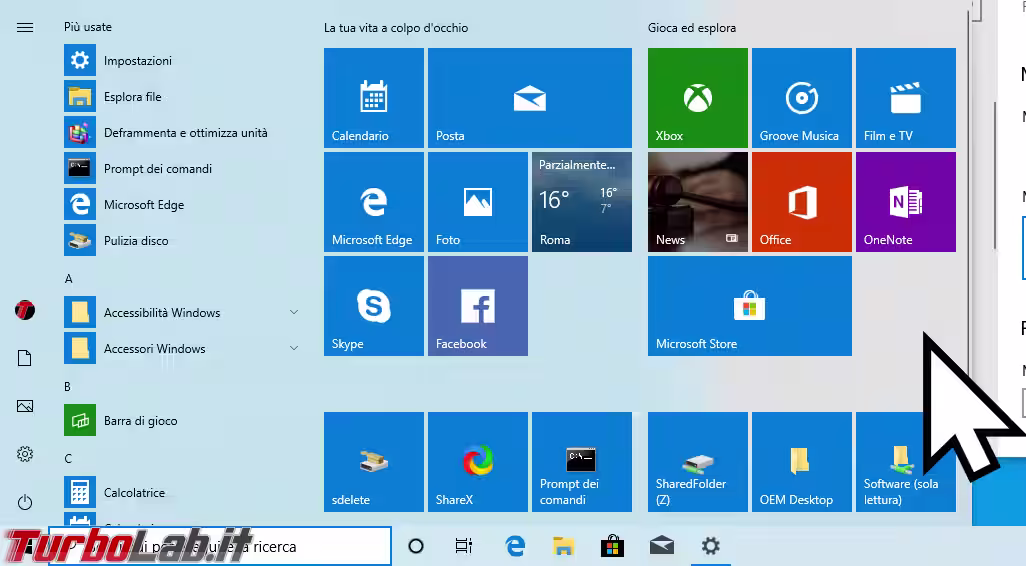Open Settings gear in Start sidebar

(25, 454)
